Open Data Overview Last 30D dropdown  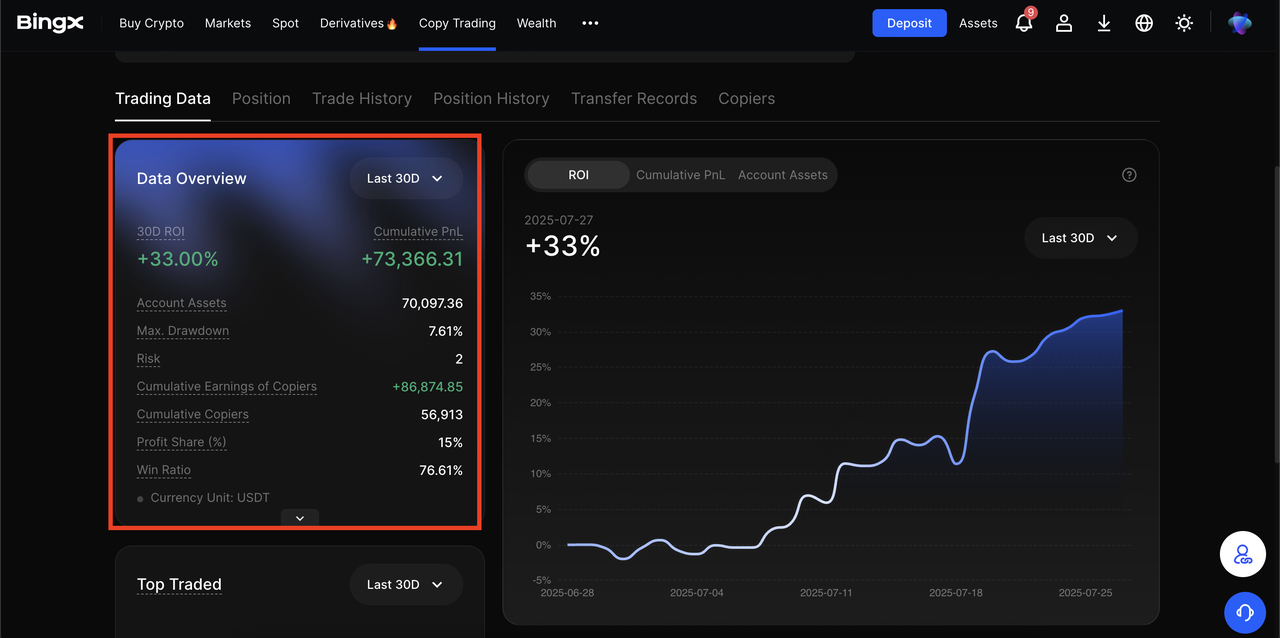(x=405, y=178)
